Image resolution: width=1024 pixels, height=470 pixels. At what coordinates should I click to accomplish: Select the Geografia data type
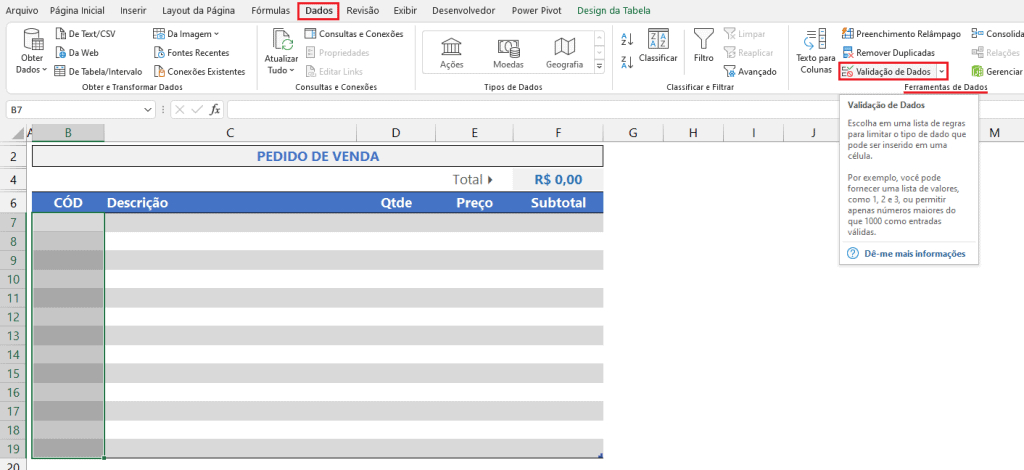[x=564, y=53]
